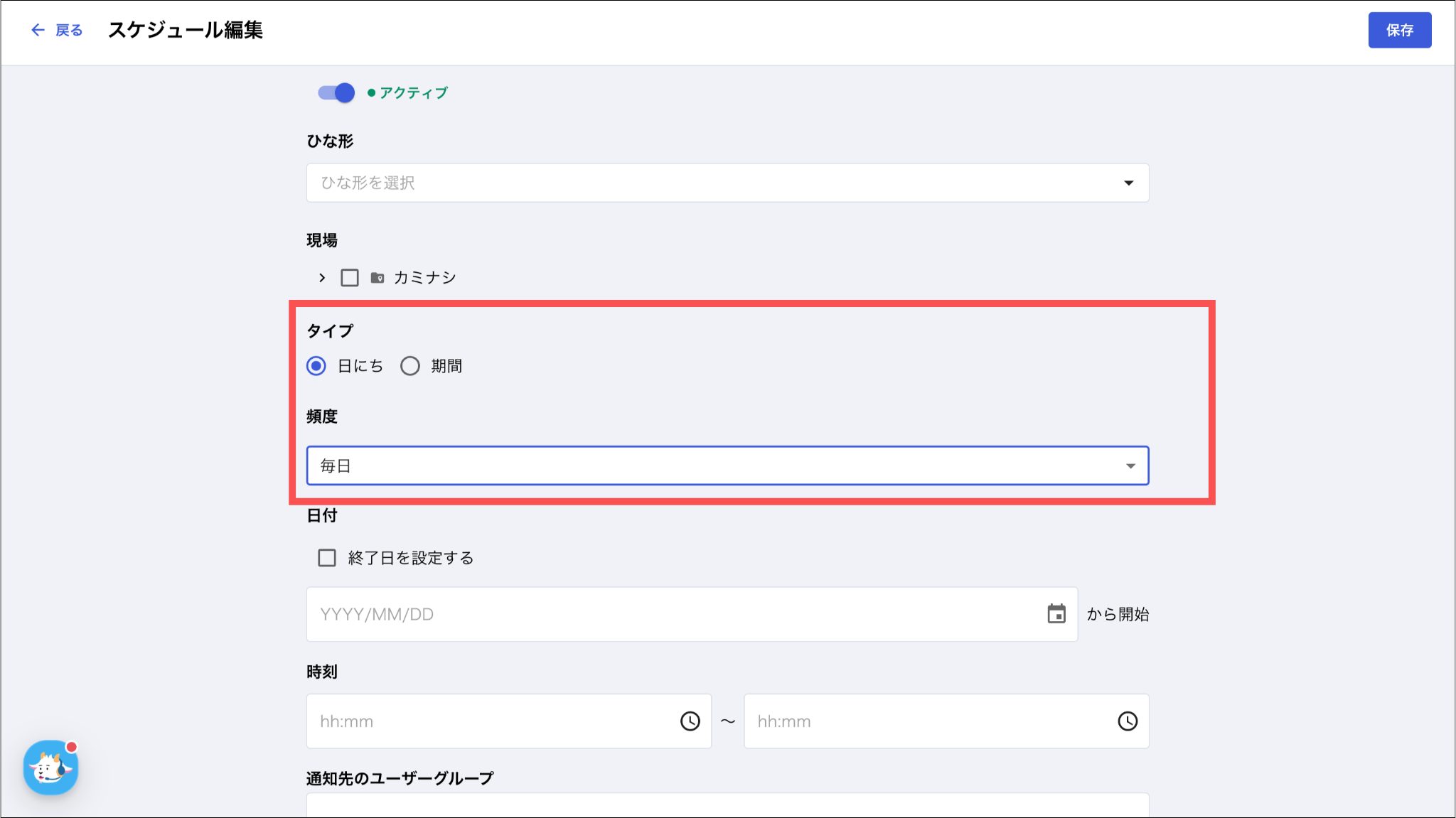The image size is (1456, 818).
Task: Expand the カミナシ tree chevron
Action: click(322, 278)
